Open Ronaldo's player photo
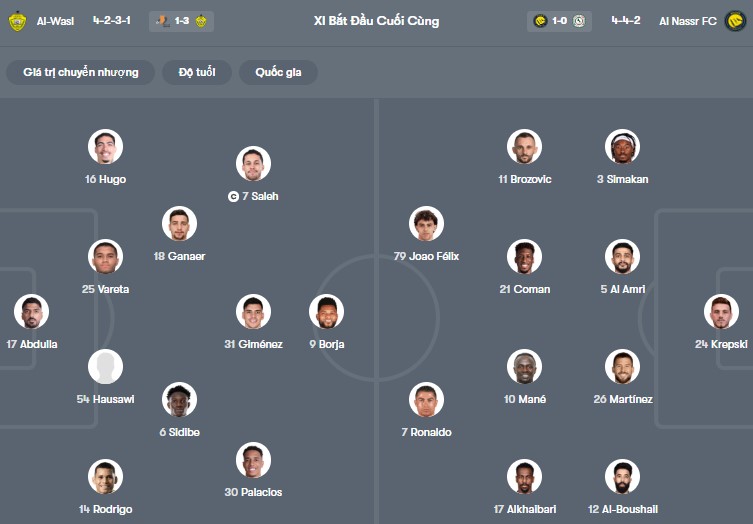Screen dimensions: 753x524 pyautogui.click(x=426, y=400)
